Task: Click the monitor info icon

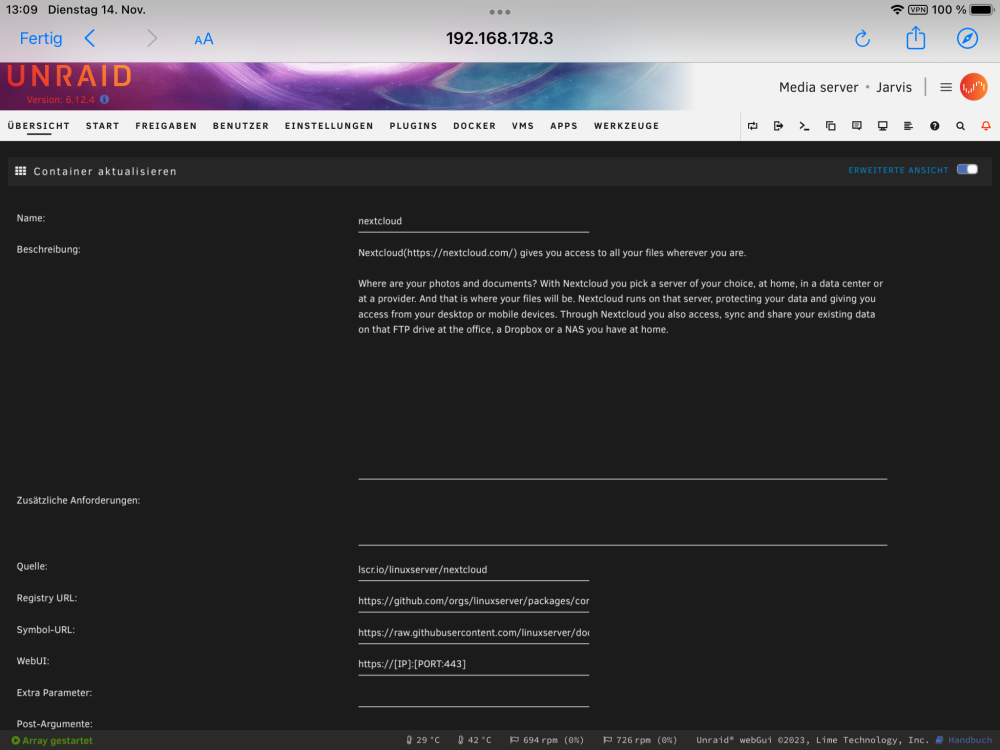Action: point(883,126)
